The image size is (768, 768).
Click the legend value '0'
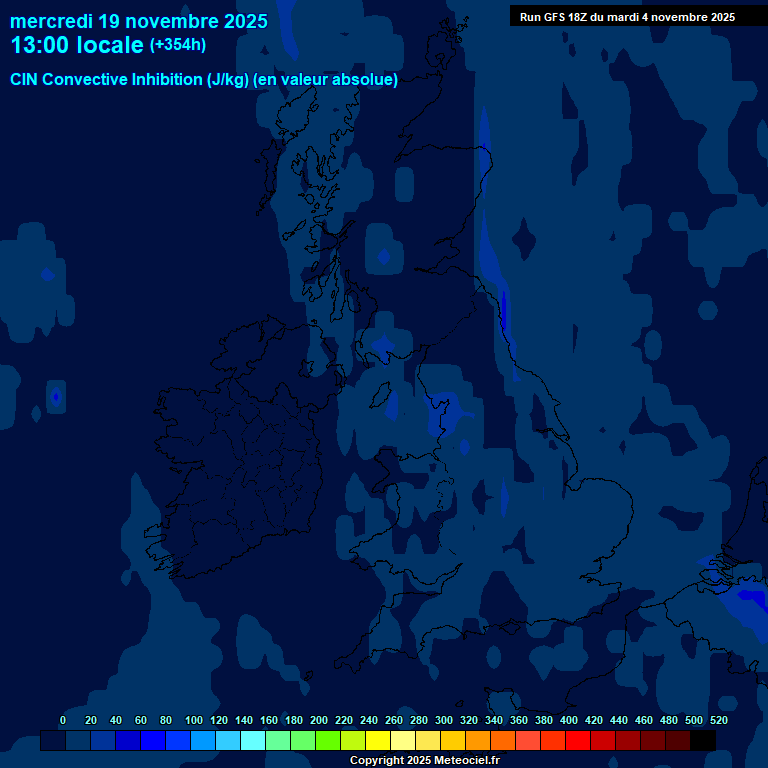coord(63,720)
